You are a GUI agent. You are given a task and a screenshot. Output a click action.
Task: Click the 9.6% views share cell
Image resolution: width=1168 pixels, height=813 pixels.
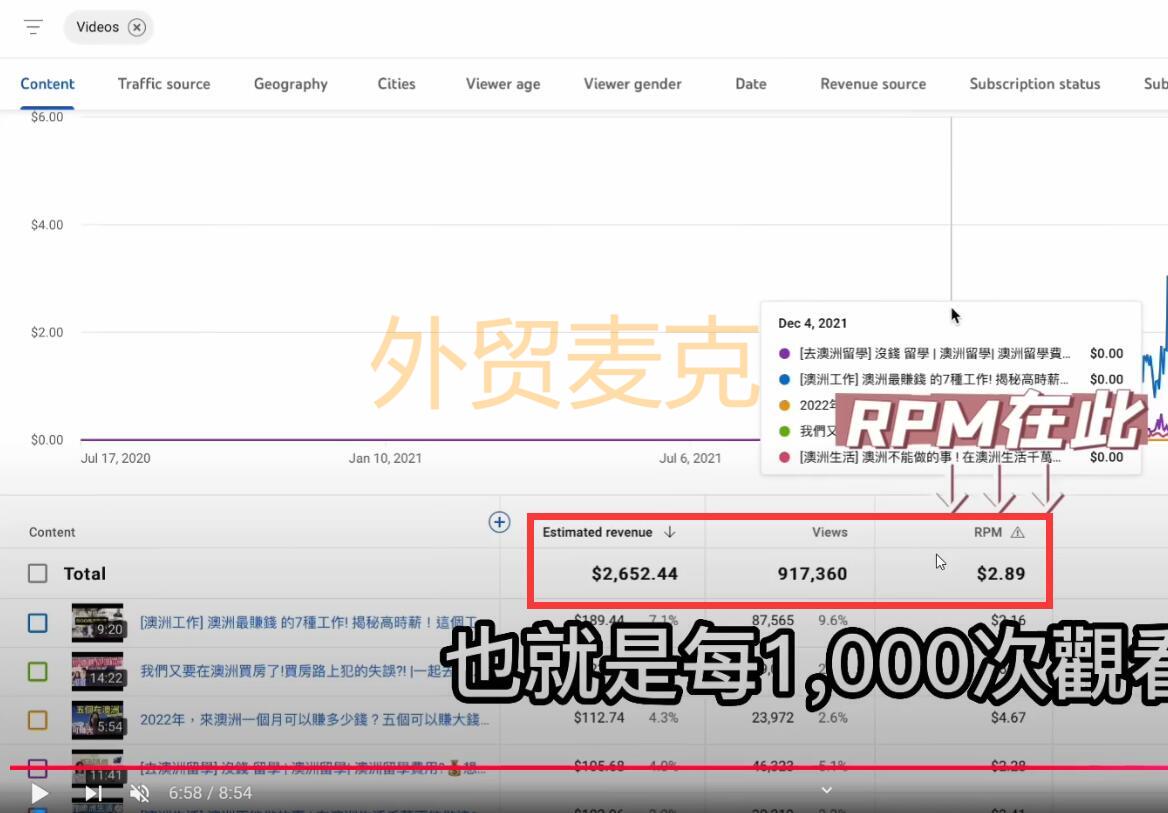[x=833, y=620]
